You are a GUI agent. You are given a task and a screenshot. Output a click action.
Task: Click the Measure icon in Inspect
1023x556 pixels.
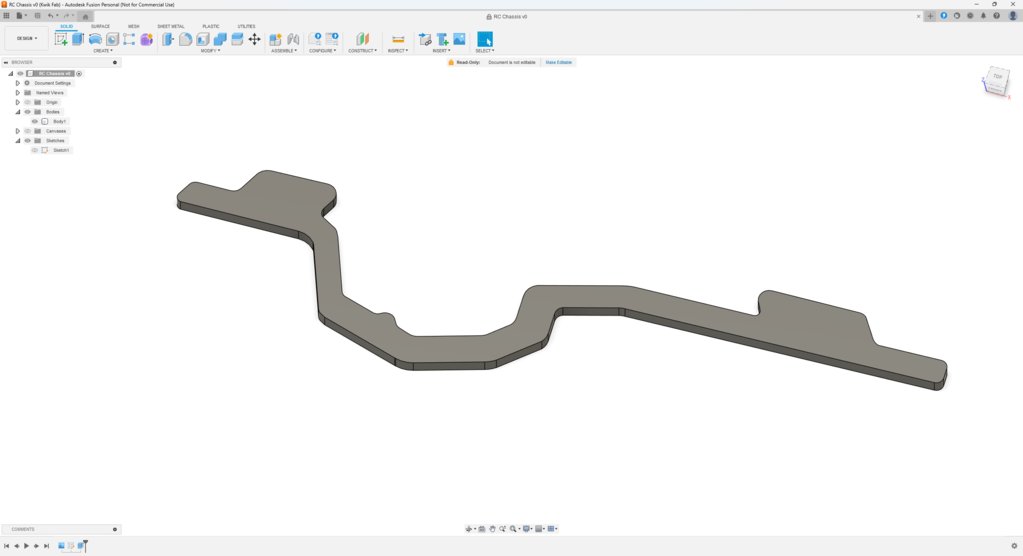point(398,39)
